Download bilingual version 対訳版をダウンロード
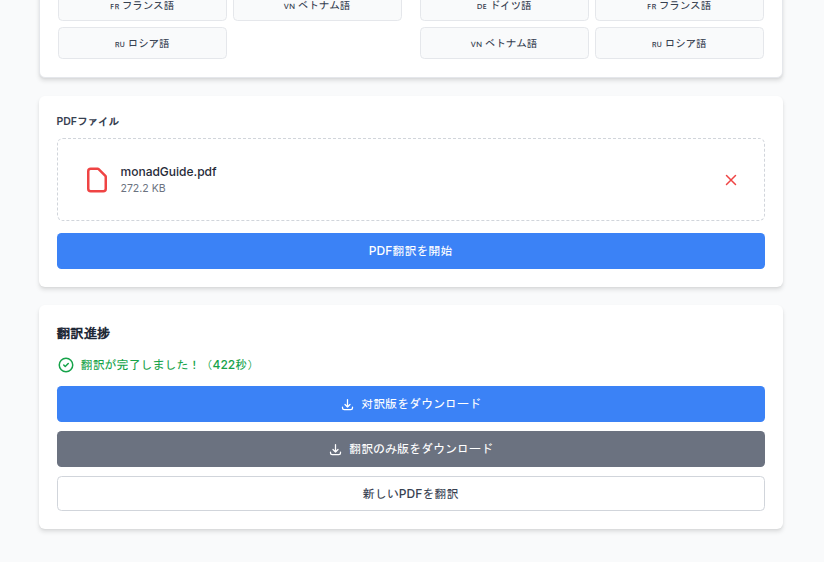The height and width of the screenshot is (562, 824). tap(411, 404)
